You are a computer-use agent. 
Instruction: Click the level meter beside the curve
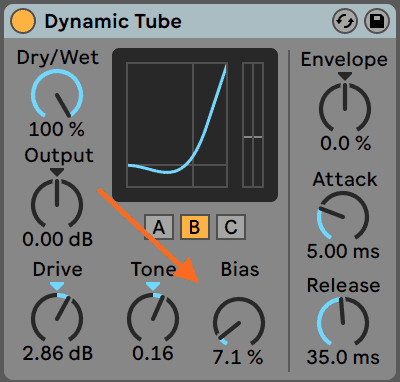pos(253,125)
